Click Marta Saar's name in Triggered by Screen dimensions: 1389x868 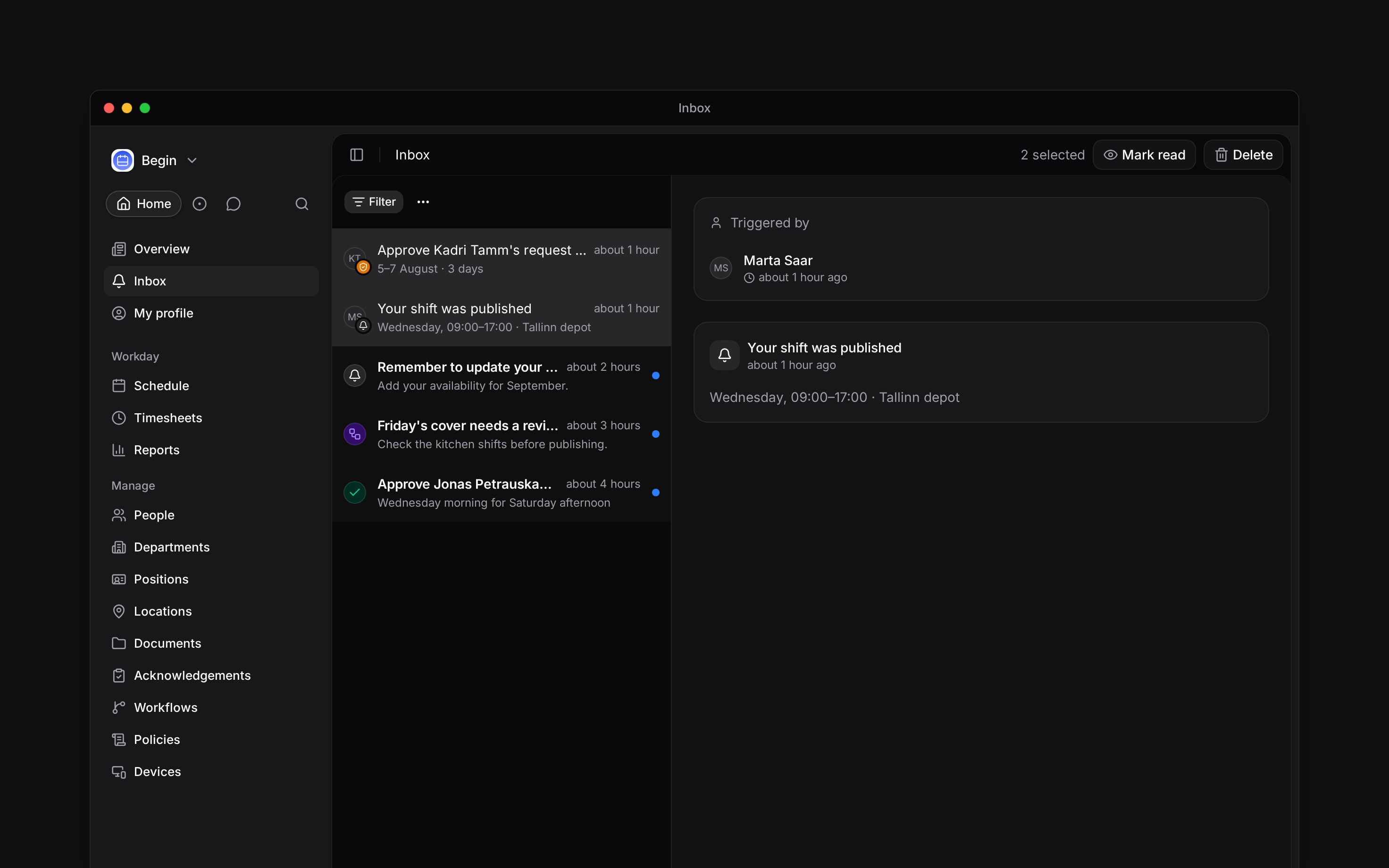pos(778,260)
